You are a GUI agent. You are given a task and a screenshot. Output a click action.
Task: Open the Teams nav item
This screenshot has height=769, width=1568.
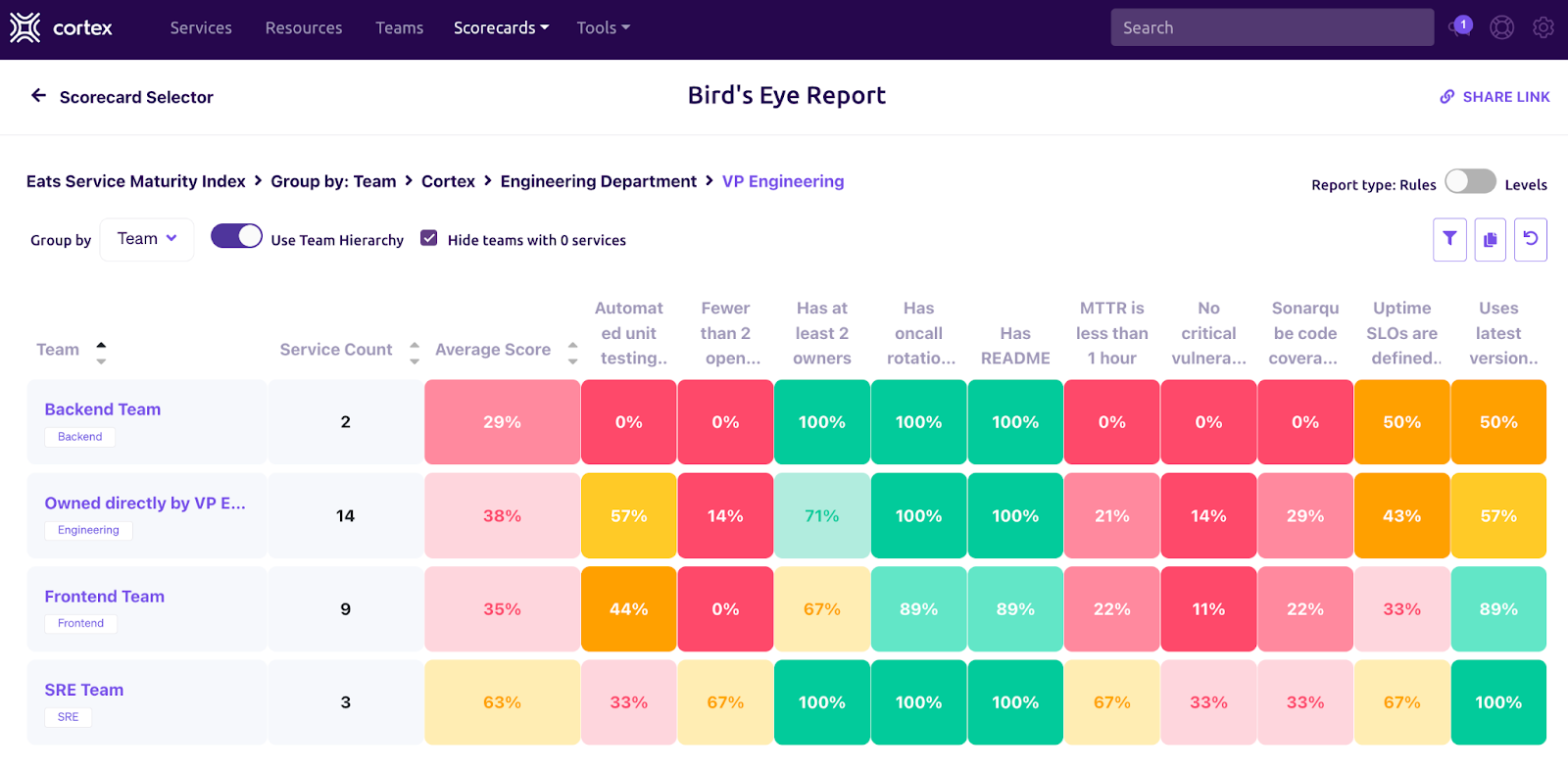click(x=399, y=28)
